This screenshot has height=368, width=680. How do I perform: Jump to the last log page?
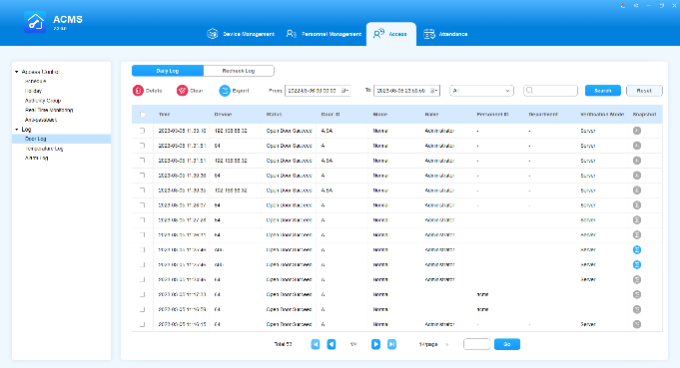click(x=392, y=344)
